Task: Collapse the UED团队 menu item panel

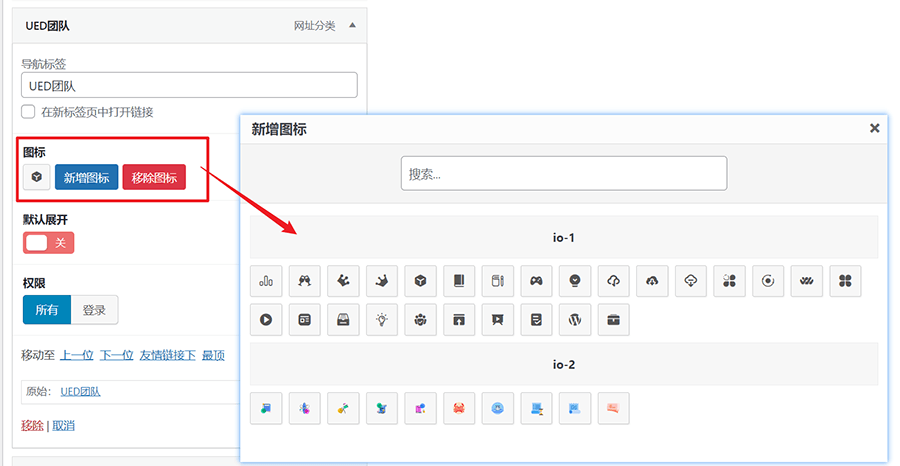Action: click(x=352, y=26)
